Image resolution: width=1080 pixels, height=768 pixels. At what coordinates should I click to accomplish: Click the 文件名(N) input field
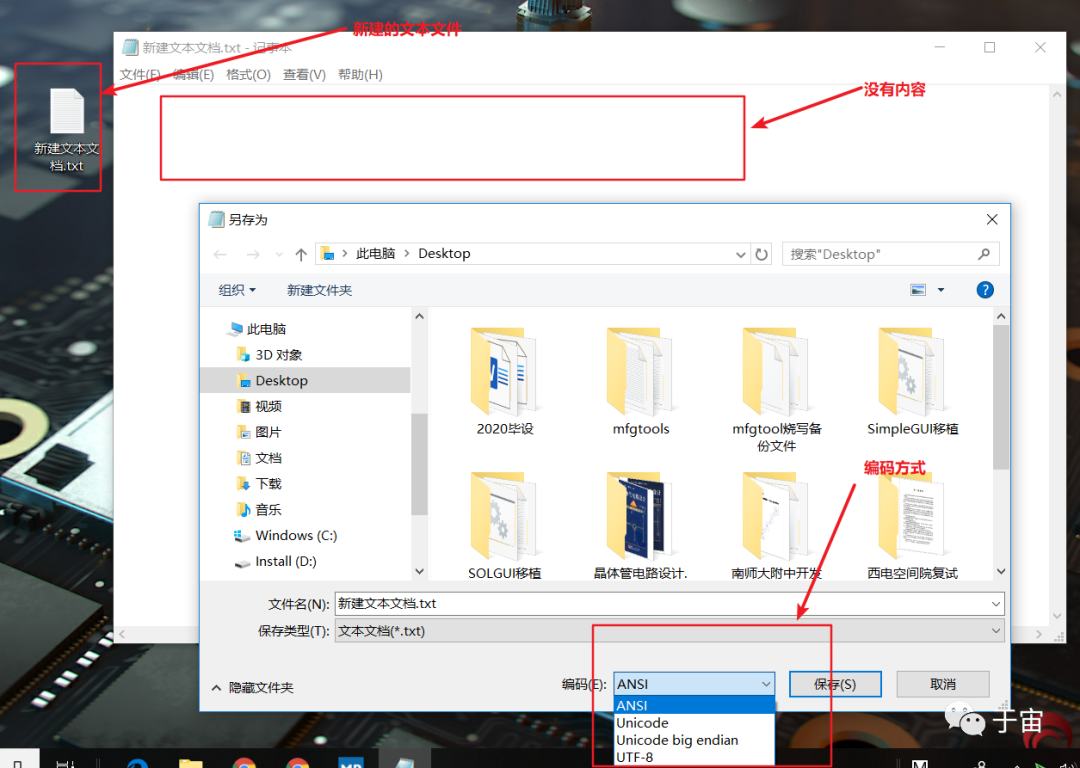pos(661,603)
